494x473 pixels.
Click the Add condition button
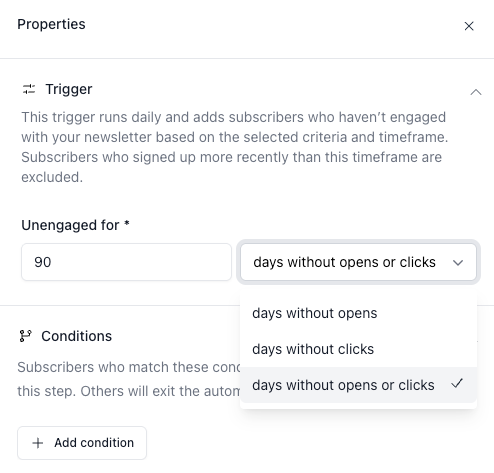pyautogui.click(x=82, y=443)
